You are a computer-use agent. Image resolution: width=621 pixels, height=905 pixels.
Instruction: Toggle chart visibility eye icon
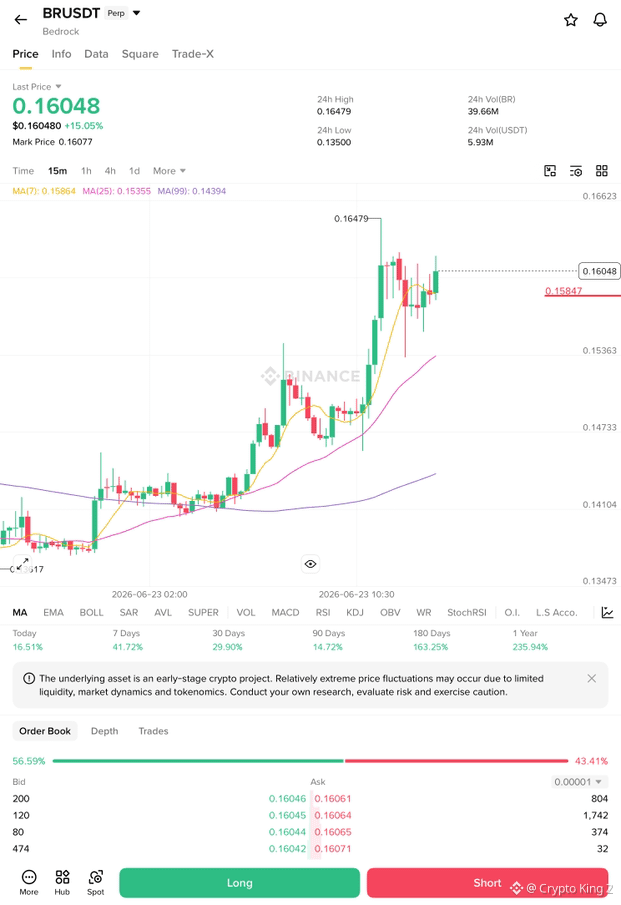point(310,564)
